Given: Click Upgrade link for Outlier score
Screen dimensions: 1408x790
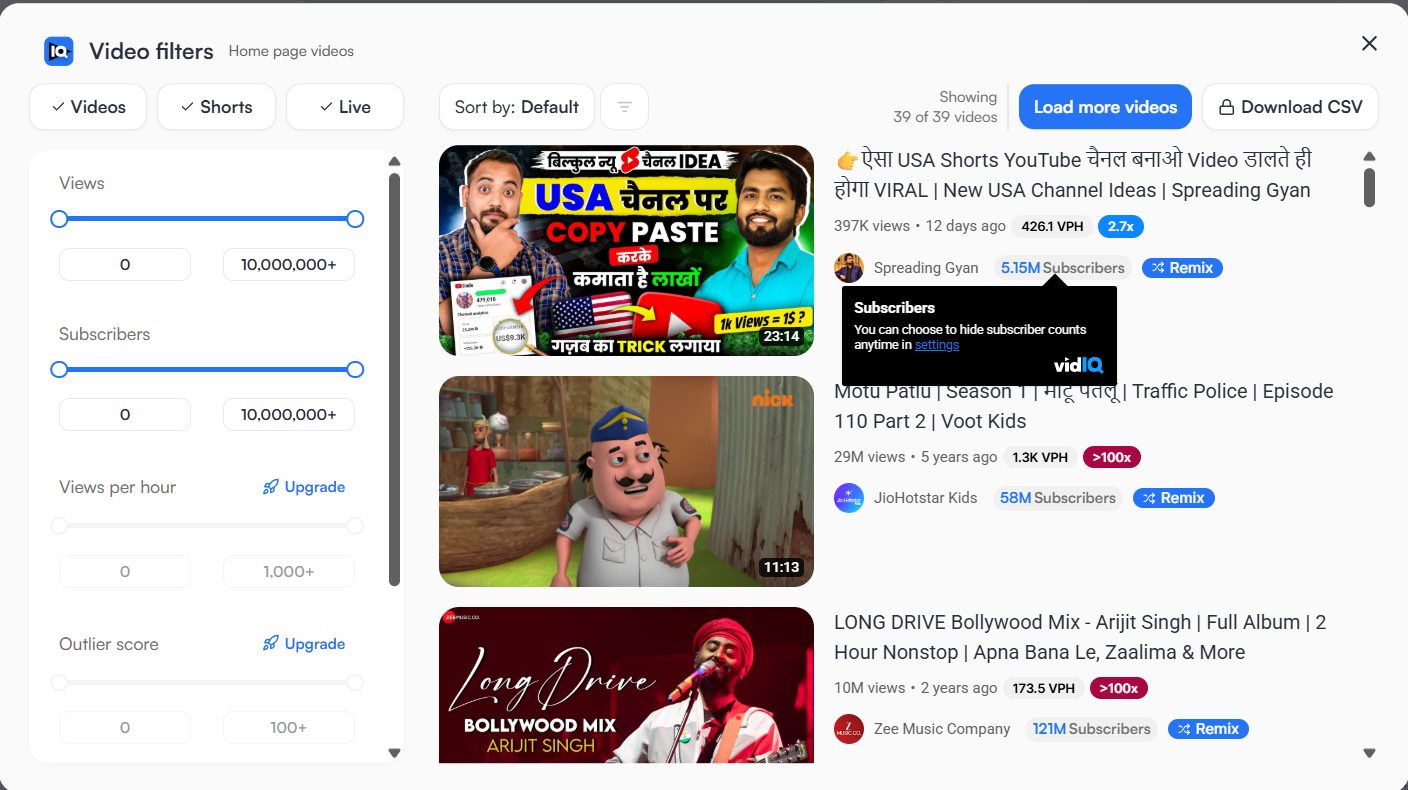Looking at the screenshot, I should [304, 644].
